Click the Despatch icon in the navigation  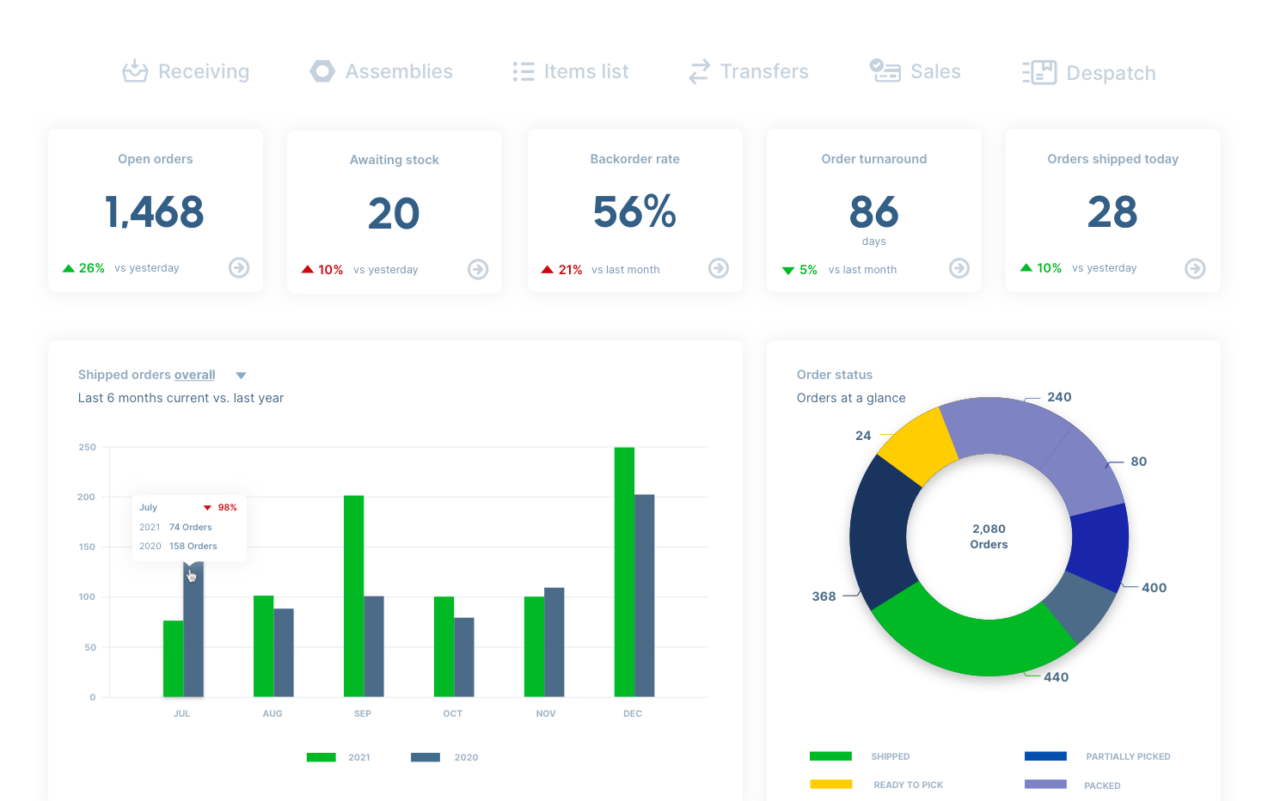(x=1040, y=71)
